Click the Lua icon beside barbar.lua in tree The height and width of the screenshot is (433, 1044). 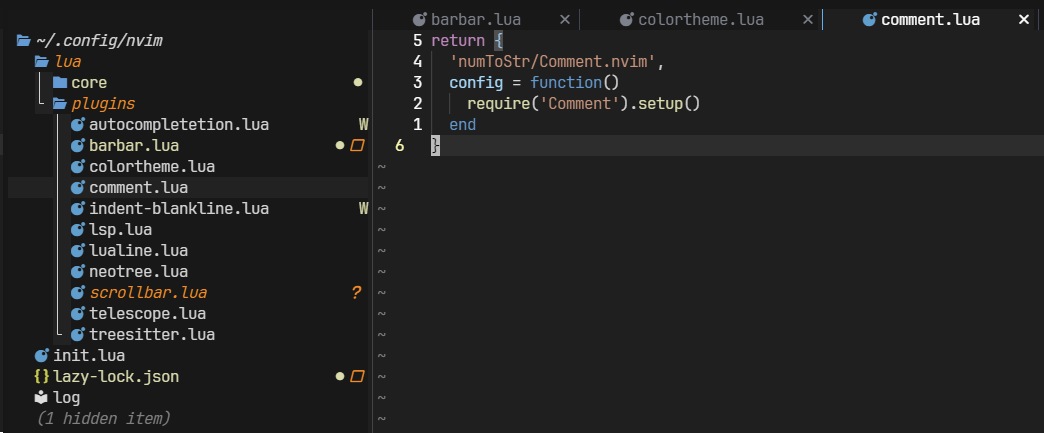point(78,146)
